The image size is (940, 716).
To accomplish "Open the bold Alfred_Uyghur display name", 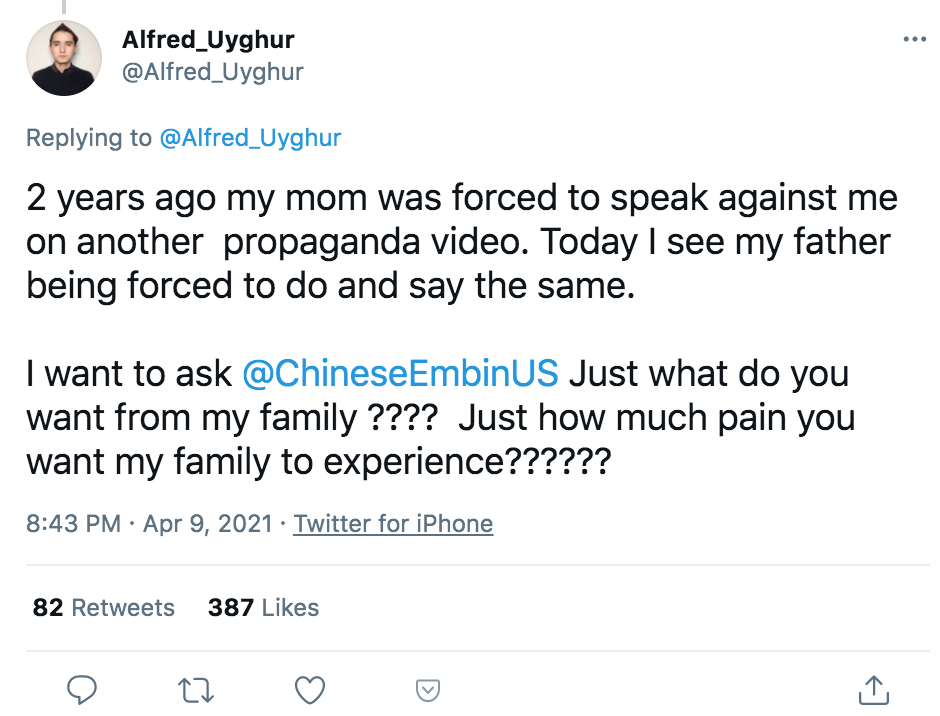I will 208,40.
